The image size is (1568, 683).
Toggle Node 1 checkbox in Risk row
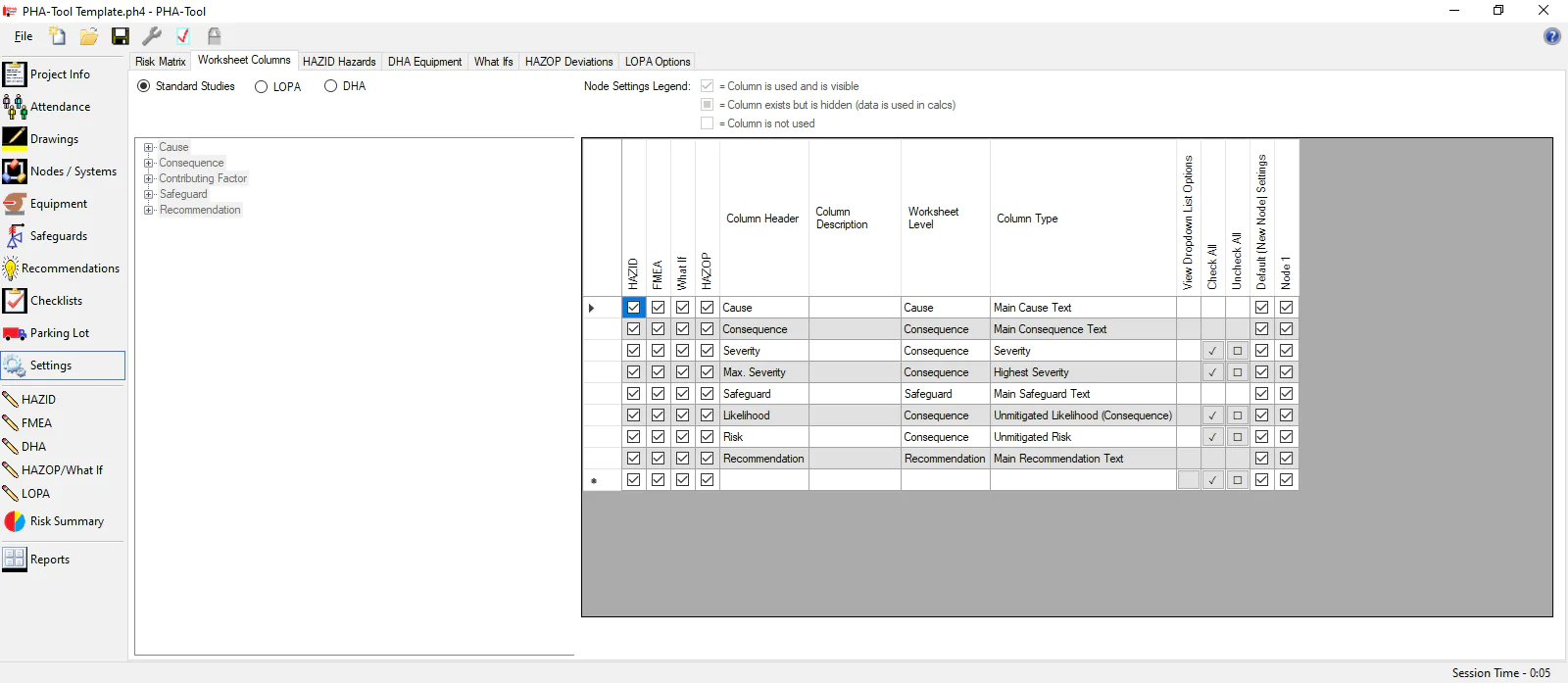click(x=1287, y=437)
